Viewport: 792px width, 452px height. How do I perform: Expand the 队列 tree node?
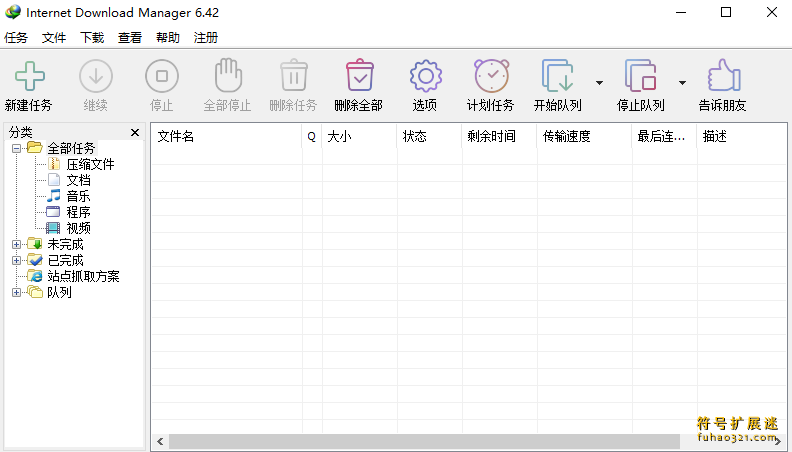click(17, 292)
